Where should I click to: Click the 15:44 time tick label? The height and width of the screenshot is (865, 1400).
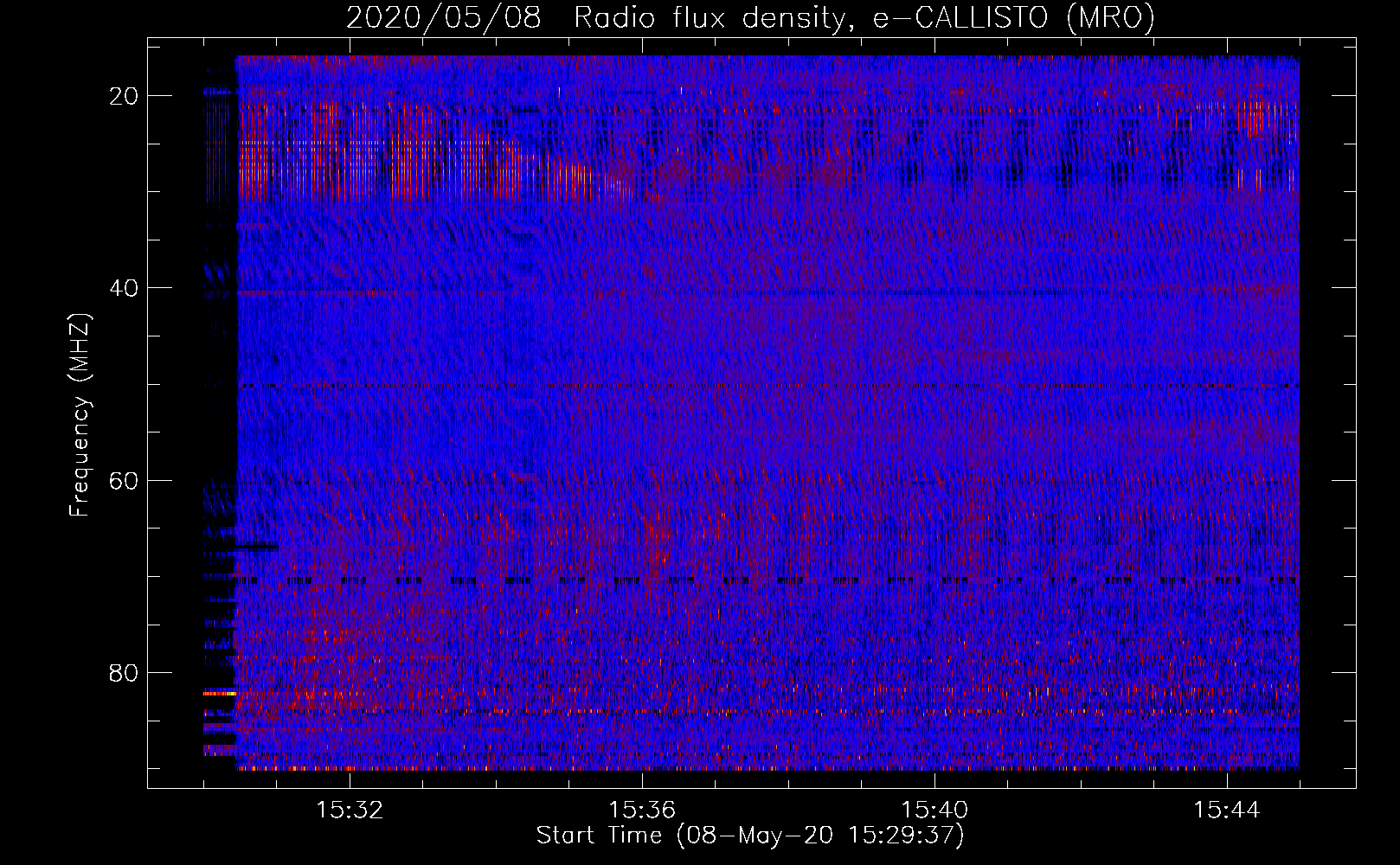(1227, 811)
